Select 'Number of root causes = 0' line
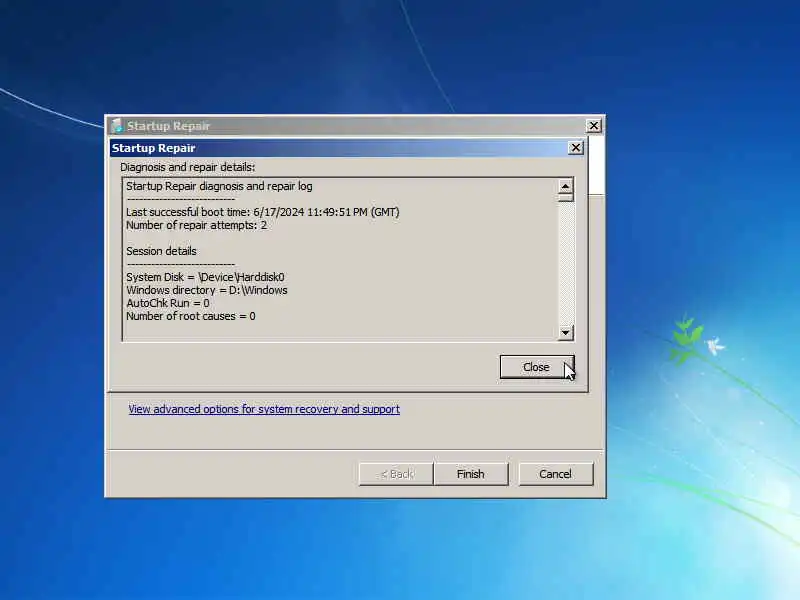The image size is (800, 600). click(191, 316)
